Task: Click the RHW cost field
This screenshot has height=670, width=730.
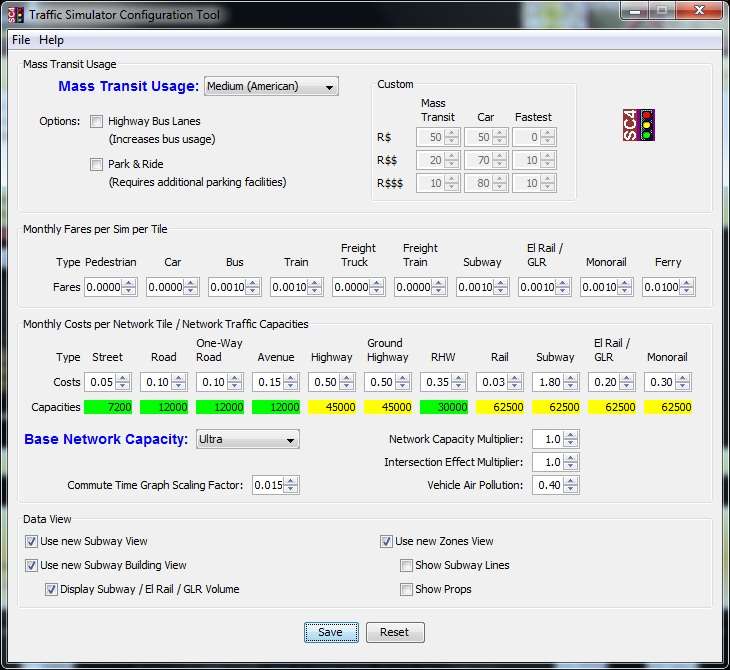Action: 437,382
